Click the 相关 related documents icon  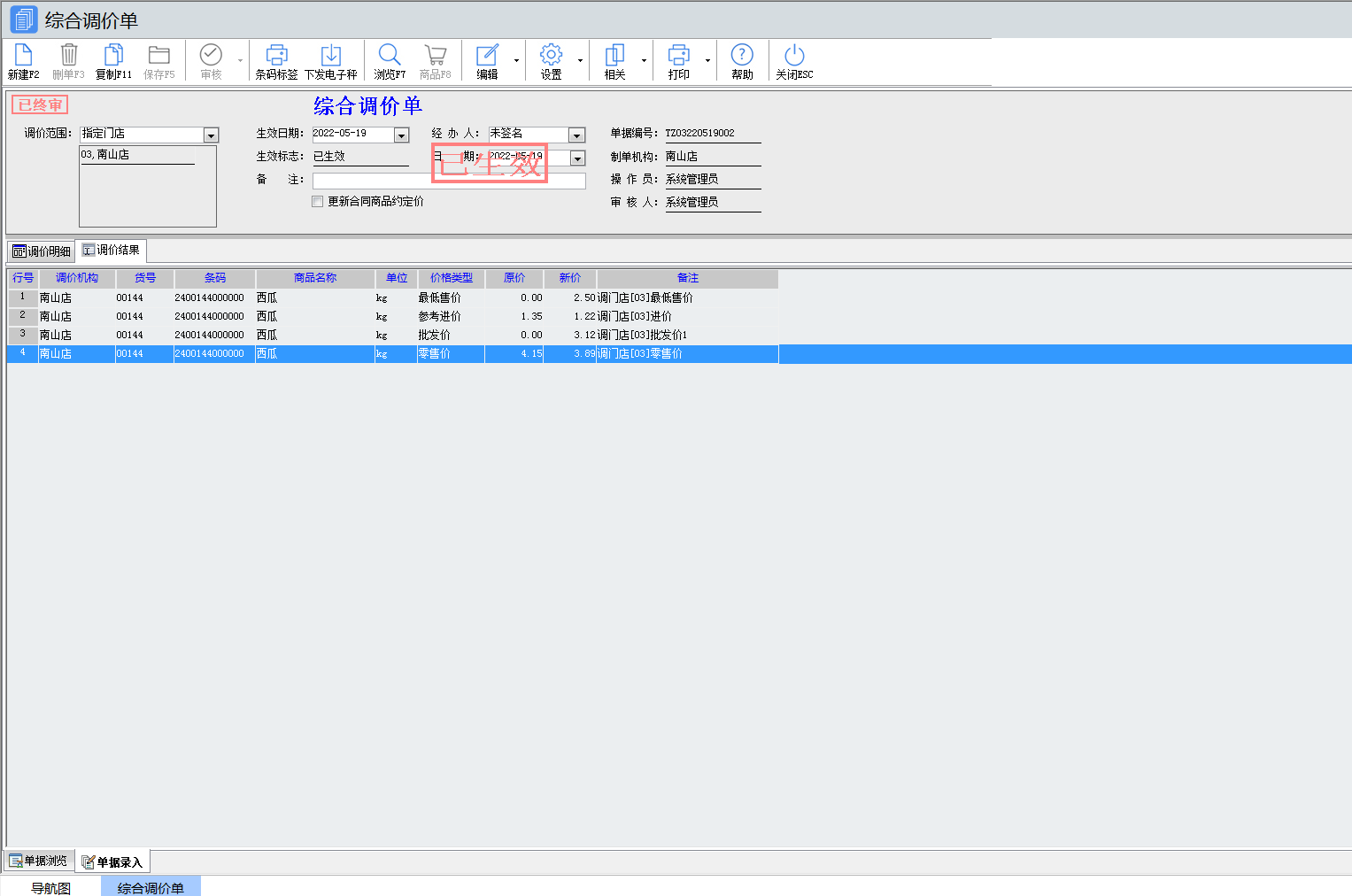[x=614, y=56]
